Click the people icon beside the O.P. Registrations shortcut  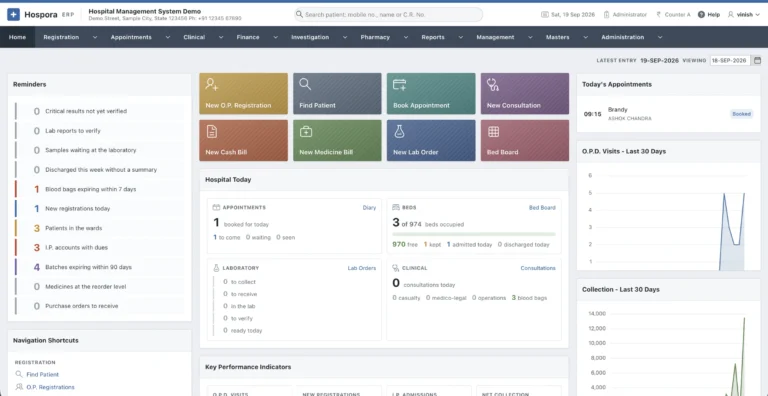coord(19,387)
